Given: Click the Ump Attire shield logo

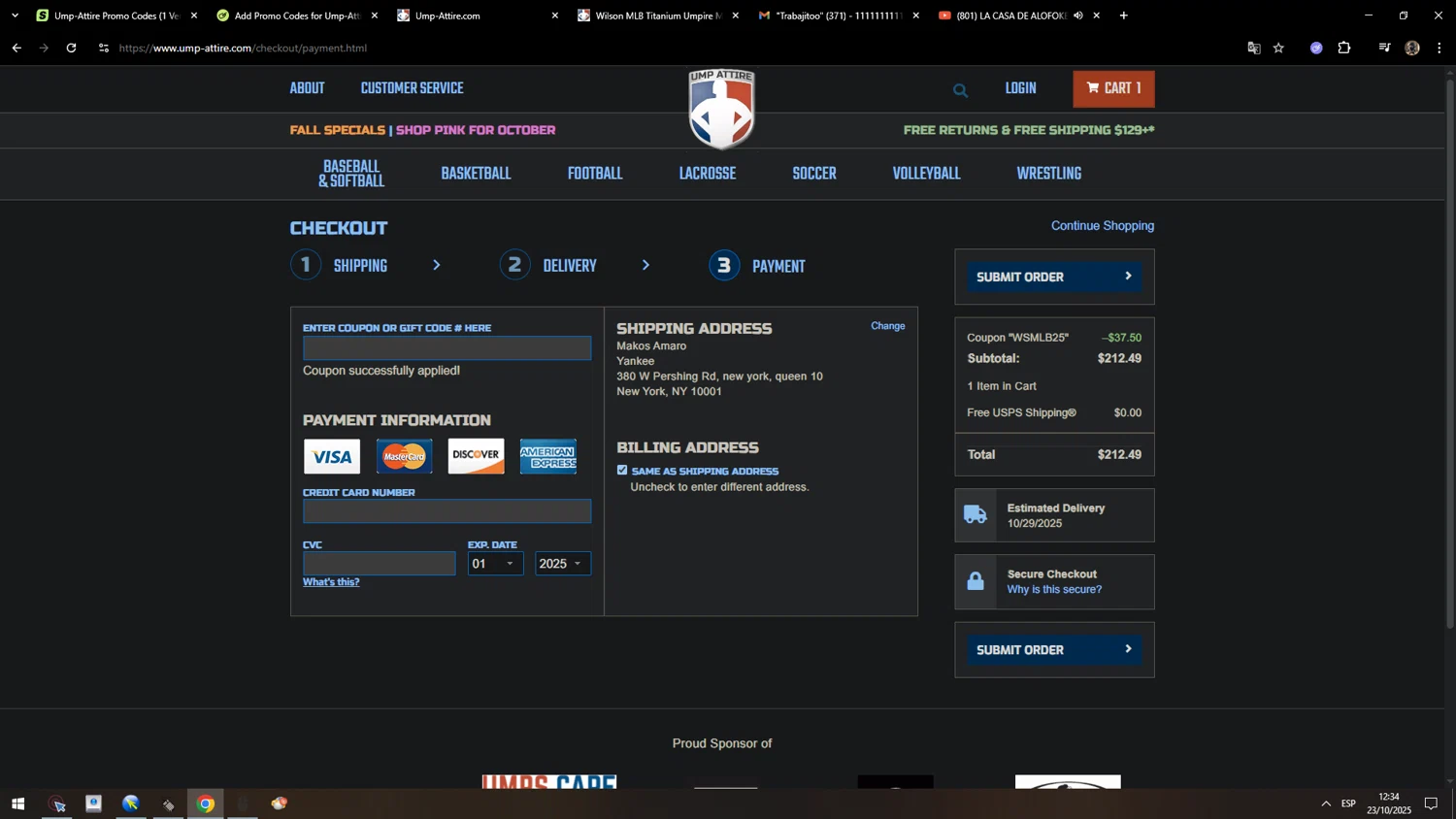Looking at the screenshot, I should point(721,109).
